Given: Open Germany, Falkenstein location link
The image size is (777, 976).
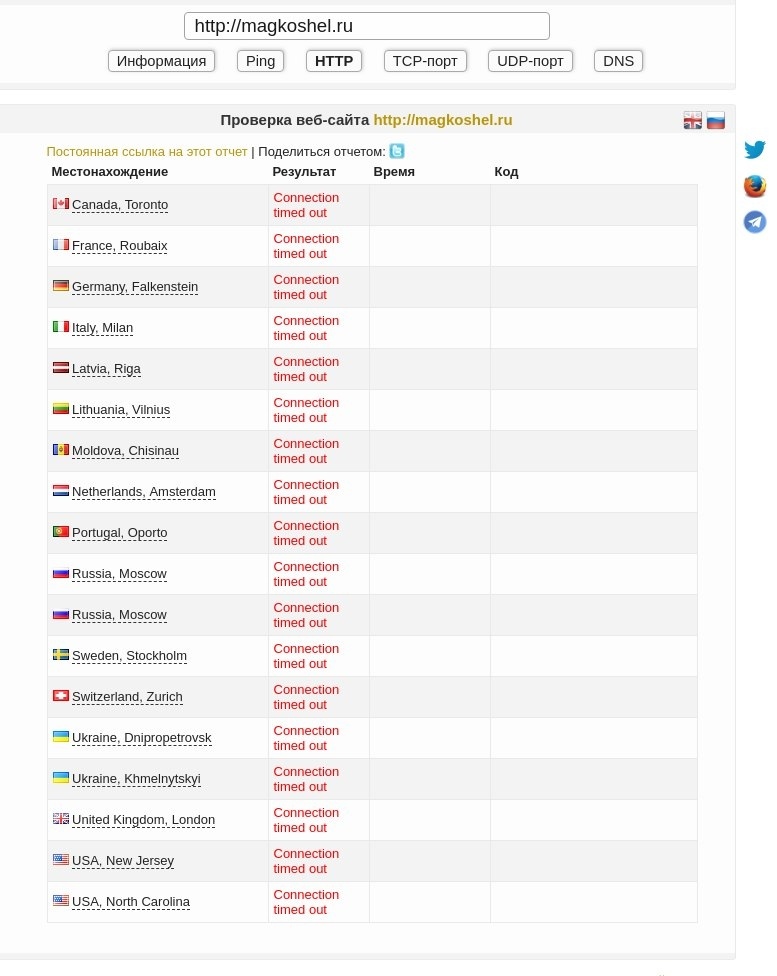Looking at the screenshot, I should click(135, 287).
